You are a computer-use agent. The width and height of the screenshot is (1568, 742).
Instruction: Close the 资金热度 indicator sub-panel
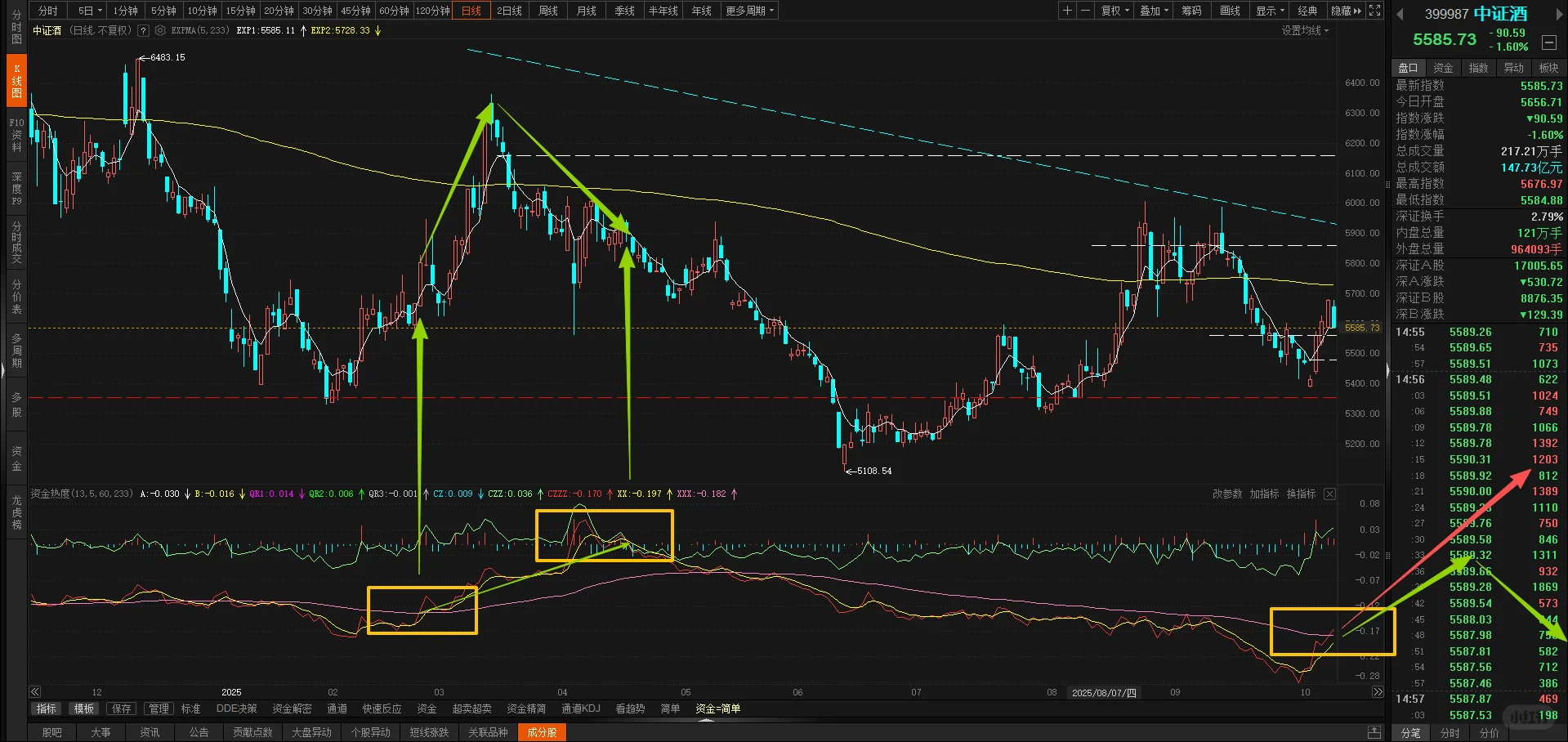[x=1329, y=494]
